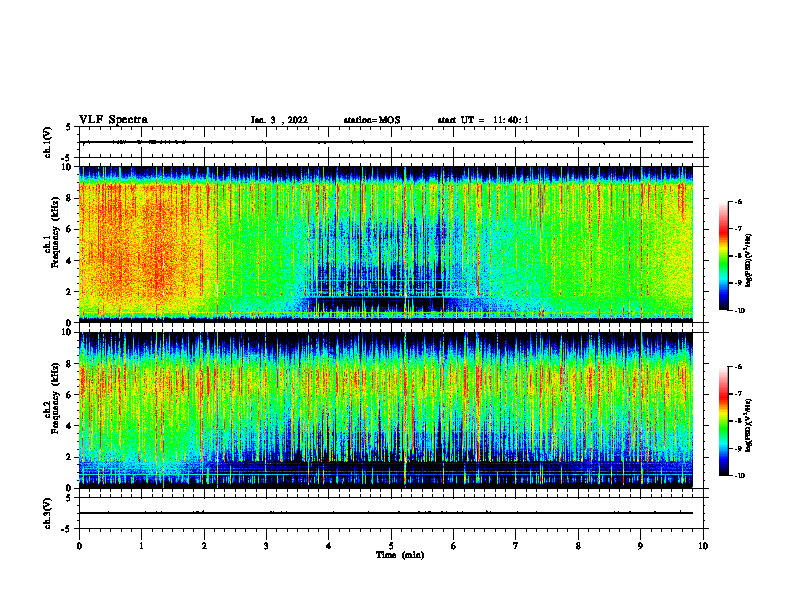Click the time axis tick label "7"
Screen dimensions: 792x612
(x=516, y=546)
